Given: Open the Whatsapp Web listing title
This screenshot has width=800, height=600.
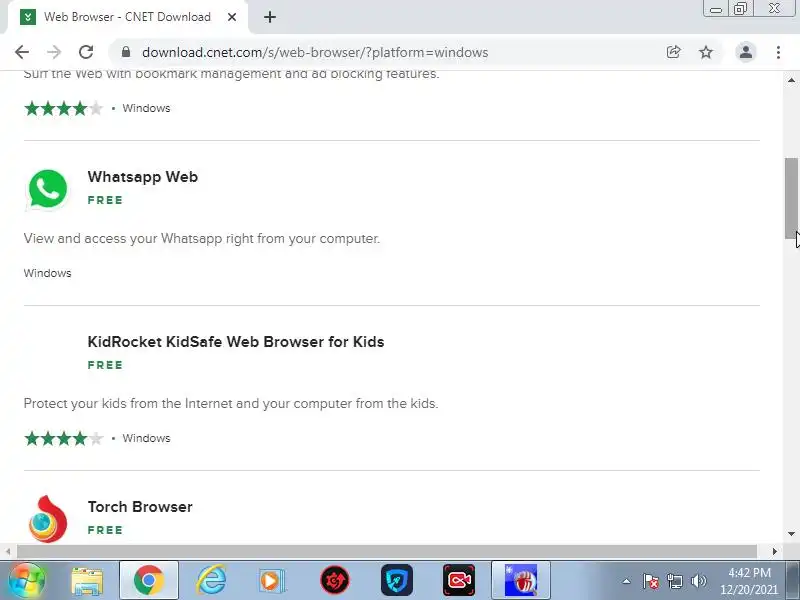Looking at the screenshot, I should pos(142,177).
